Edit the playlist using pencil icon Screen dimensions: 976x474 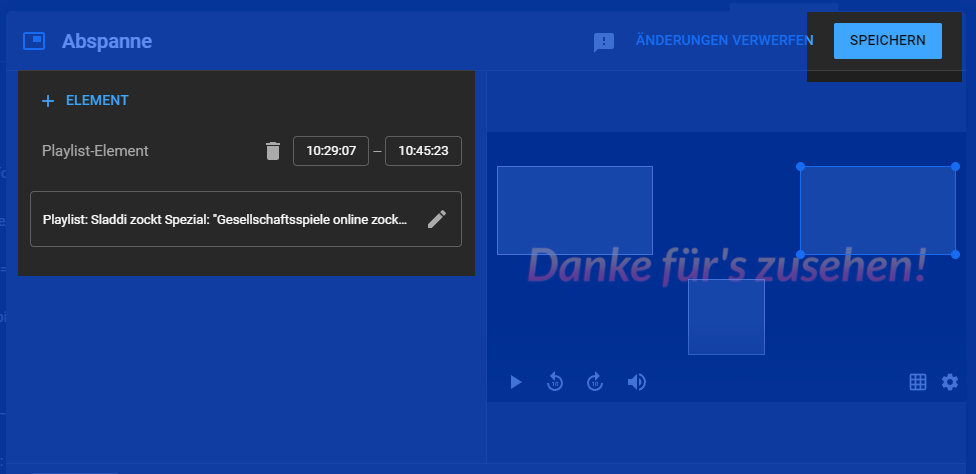(x=437, y=219)
